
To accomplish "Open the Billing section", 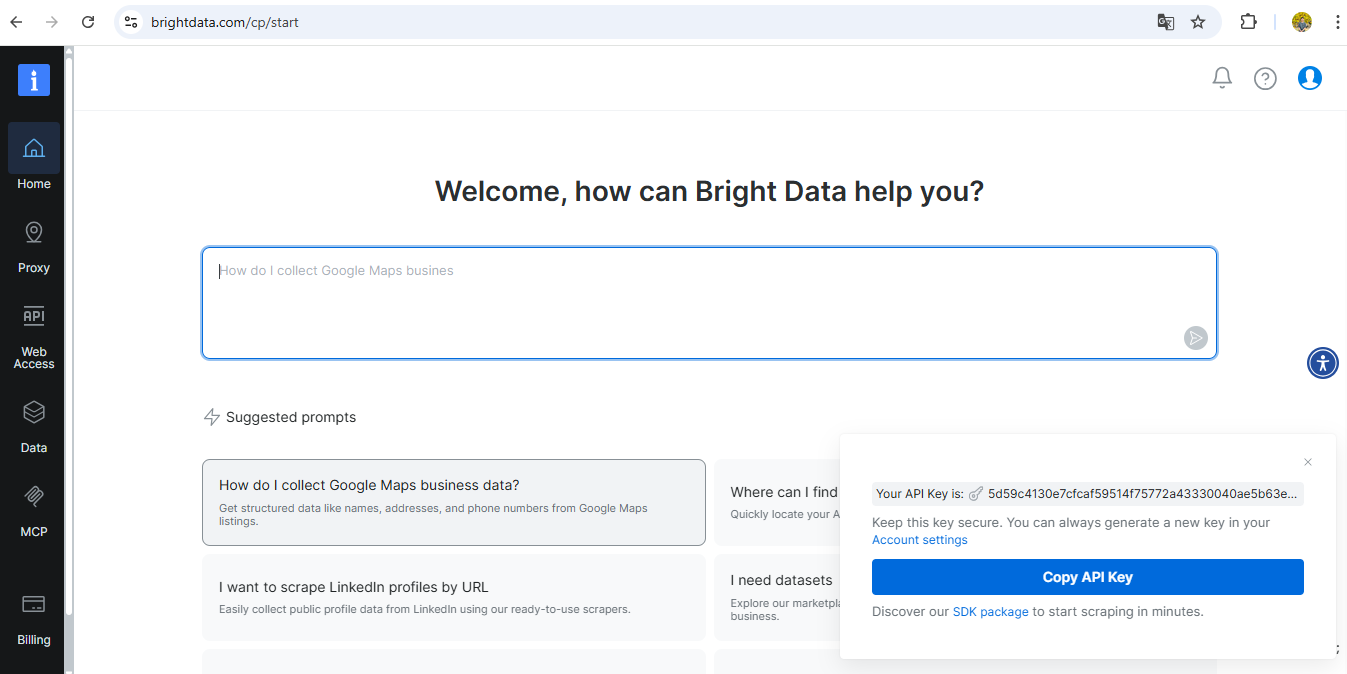I will [33, 615].
